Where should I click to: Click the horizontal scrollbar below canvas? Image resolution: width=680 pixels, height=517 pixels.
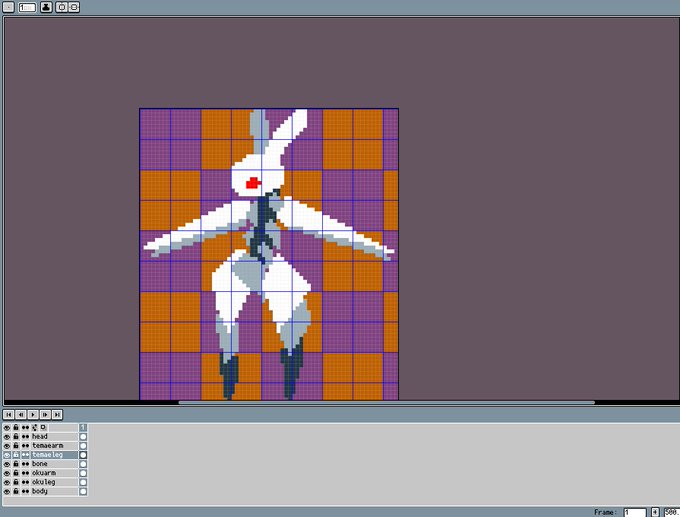(x=386, y=402)
